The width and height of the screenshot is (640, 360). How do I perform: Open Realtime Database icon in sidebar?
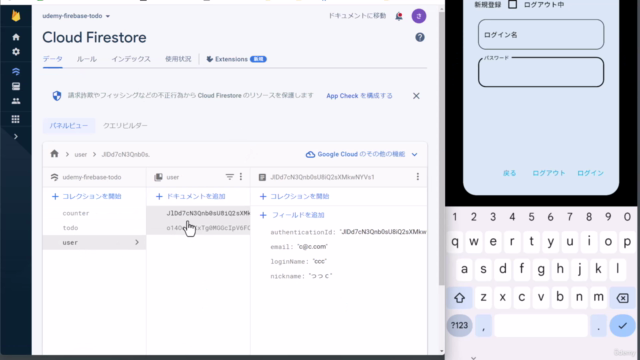point(16,86)
